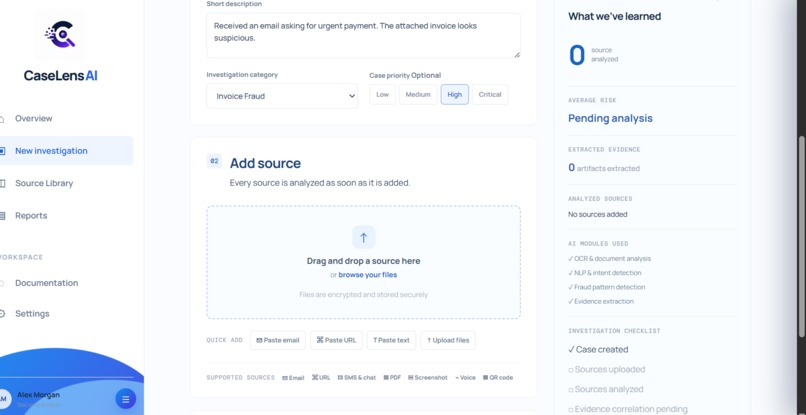Check Evidence correlation pending item
This screenshot has width=806, height=415.
point(628,409)
